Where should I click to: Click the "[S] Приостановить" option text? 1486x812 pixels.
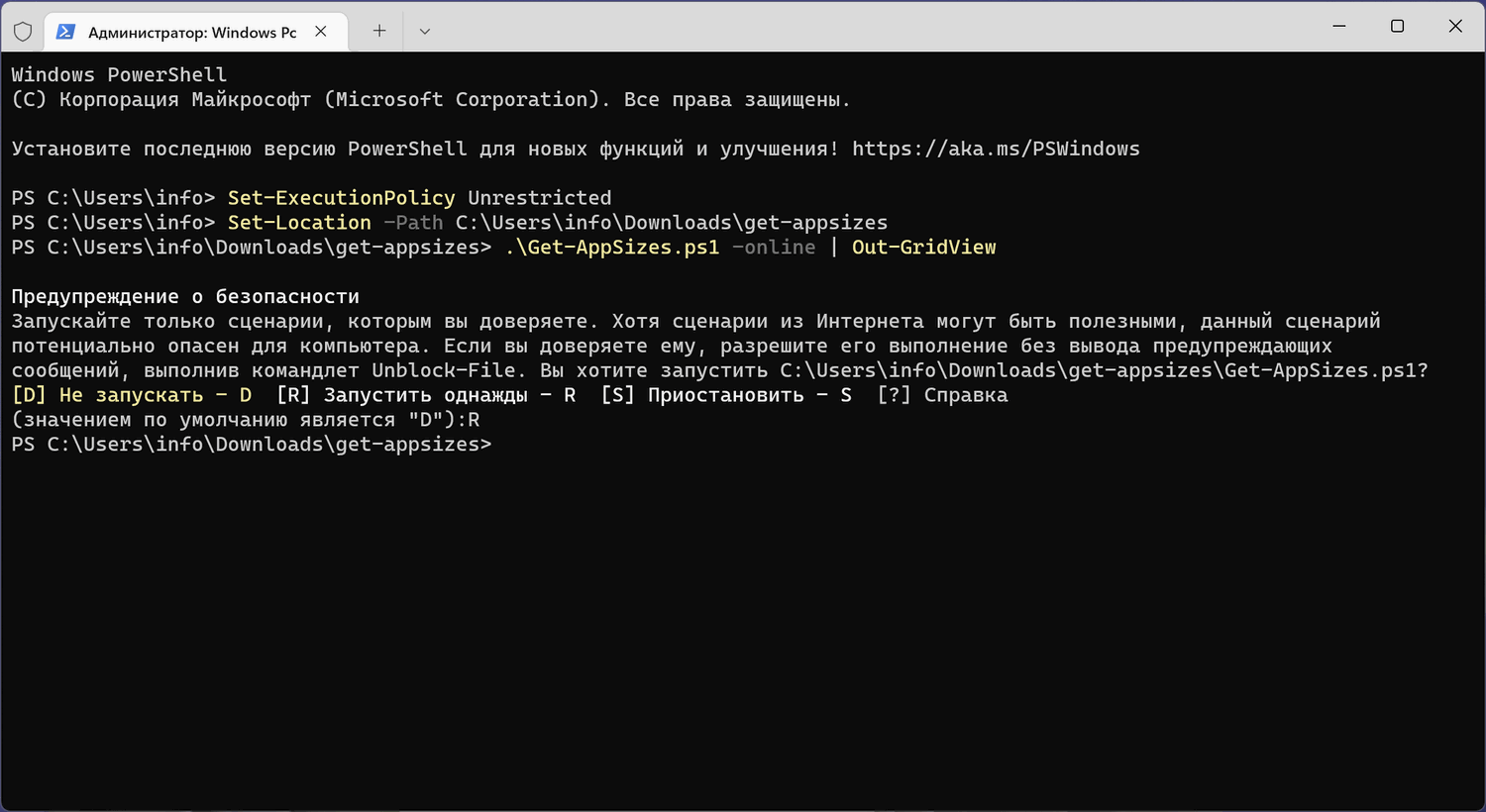click(x=702, y=395)
